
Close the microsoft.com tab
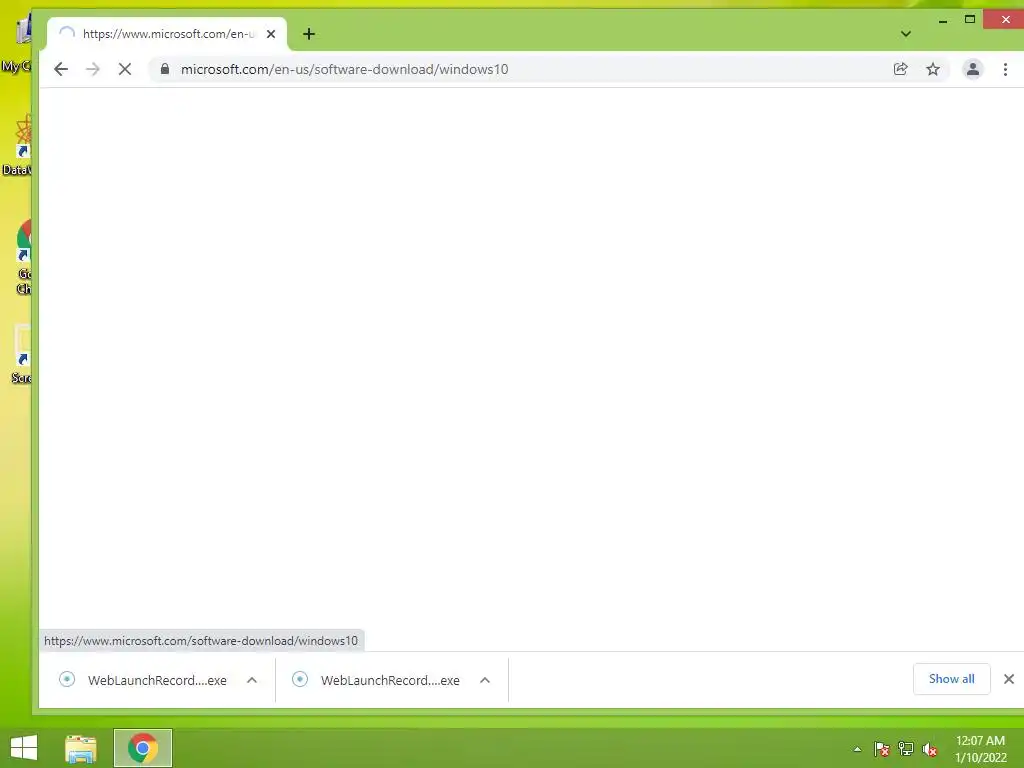(x=271, y=34)
